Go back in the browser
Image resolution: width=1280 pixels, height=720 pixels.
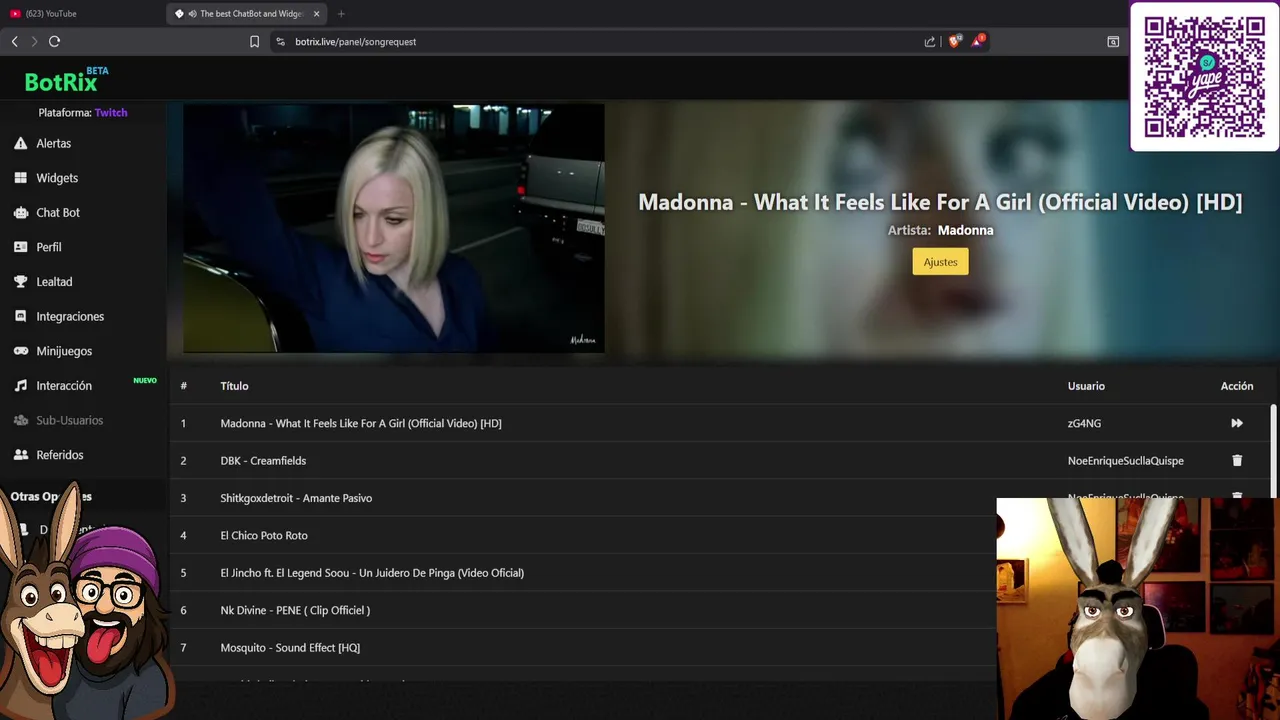coord(14,41)
